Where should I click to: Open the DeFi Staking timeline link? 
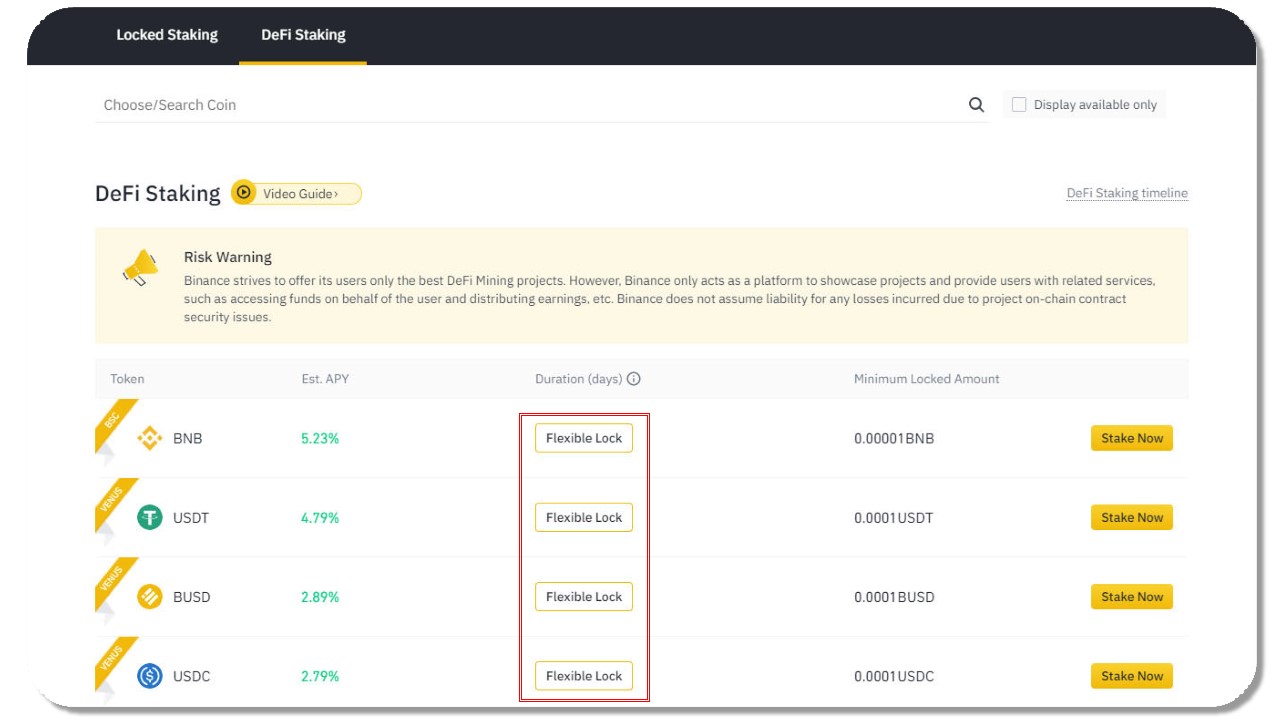point(1127,193)
